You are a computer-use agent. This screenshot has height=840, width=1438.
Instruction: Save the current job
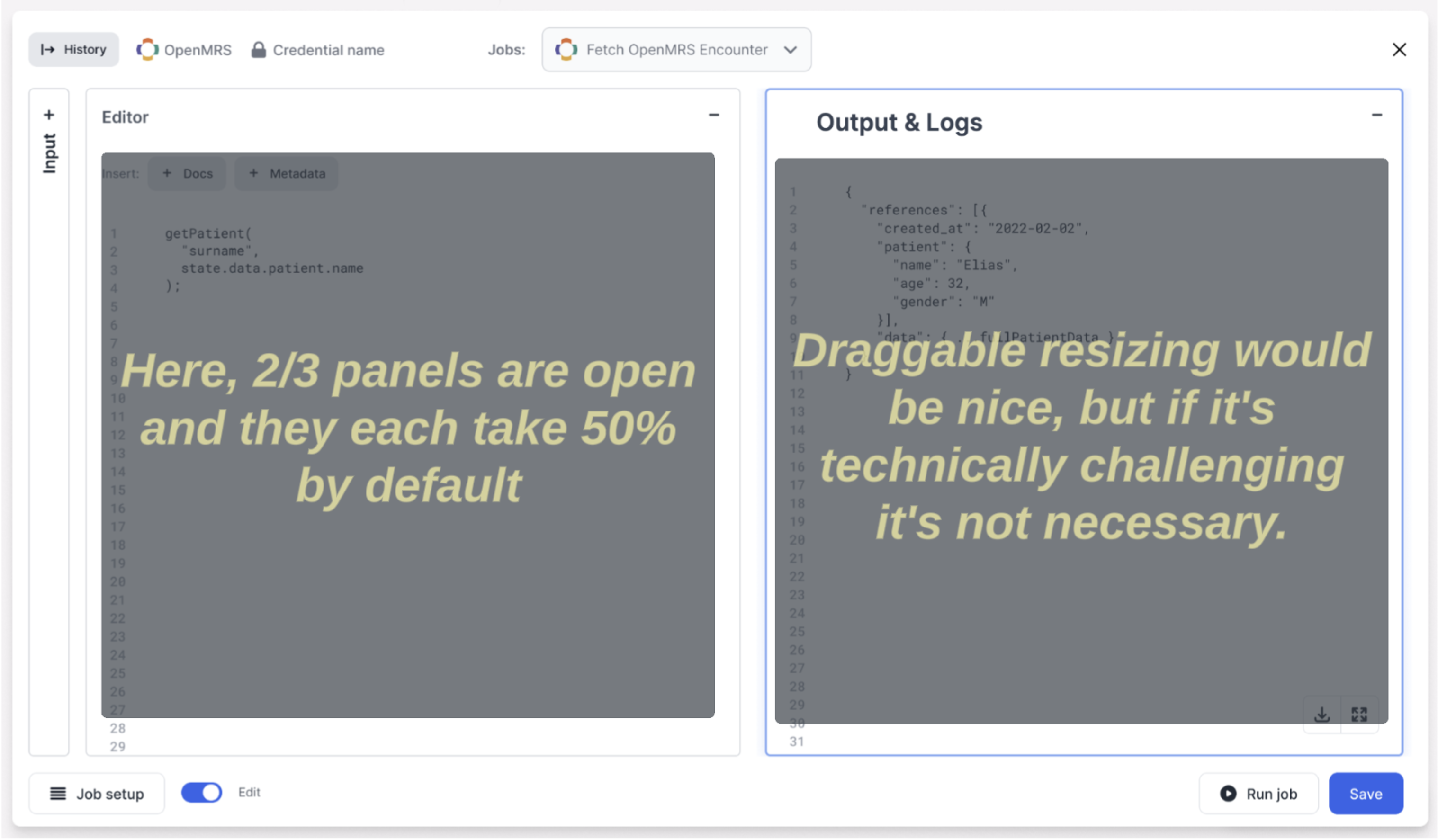[x=1366, y=793]
